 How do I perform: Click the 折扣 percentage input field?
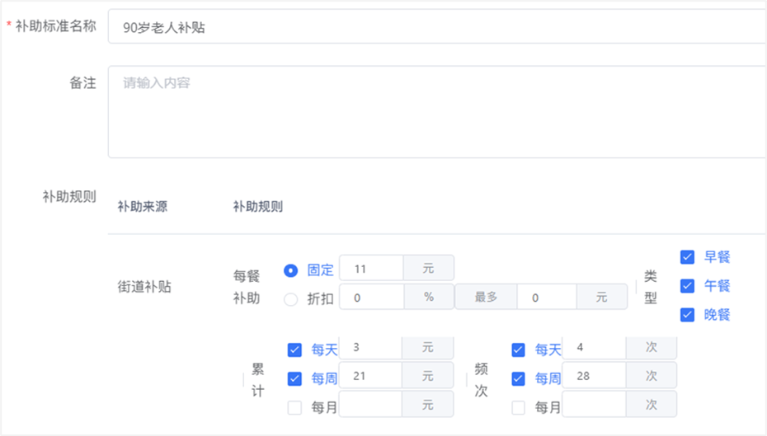[x=371, y=298]
